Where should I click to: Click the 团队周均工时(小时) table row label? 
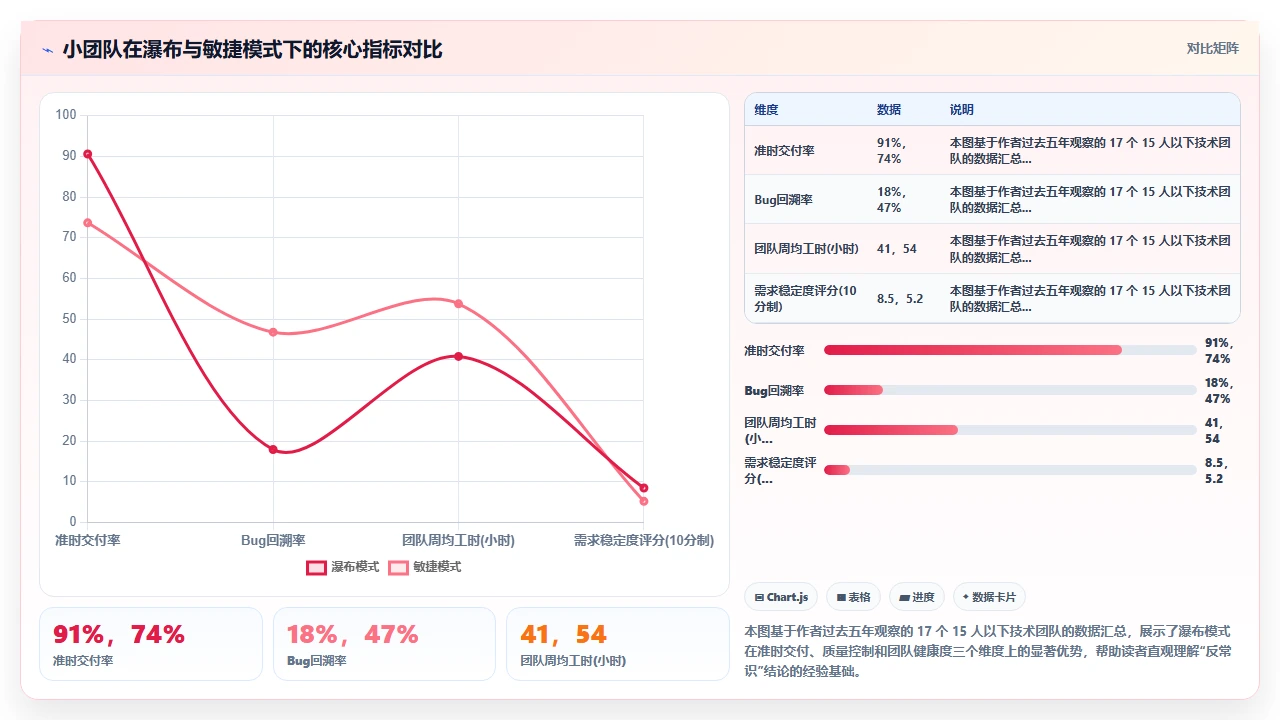pos(806,248)
